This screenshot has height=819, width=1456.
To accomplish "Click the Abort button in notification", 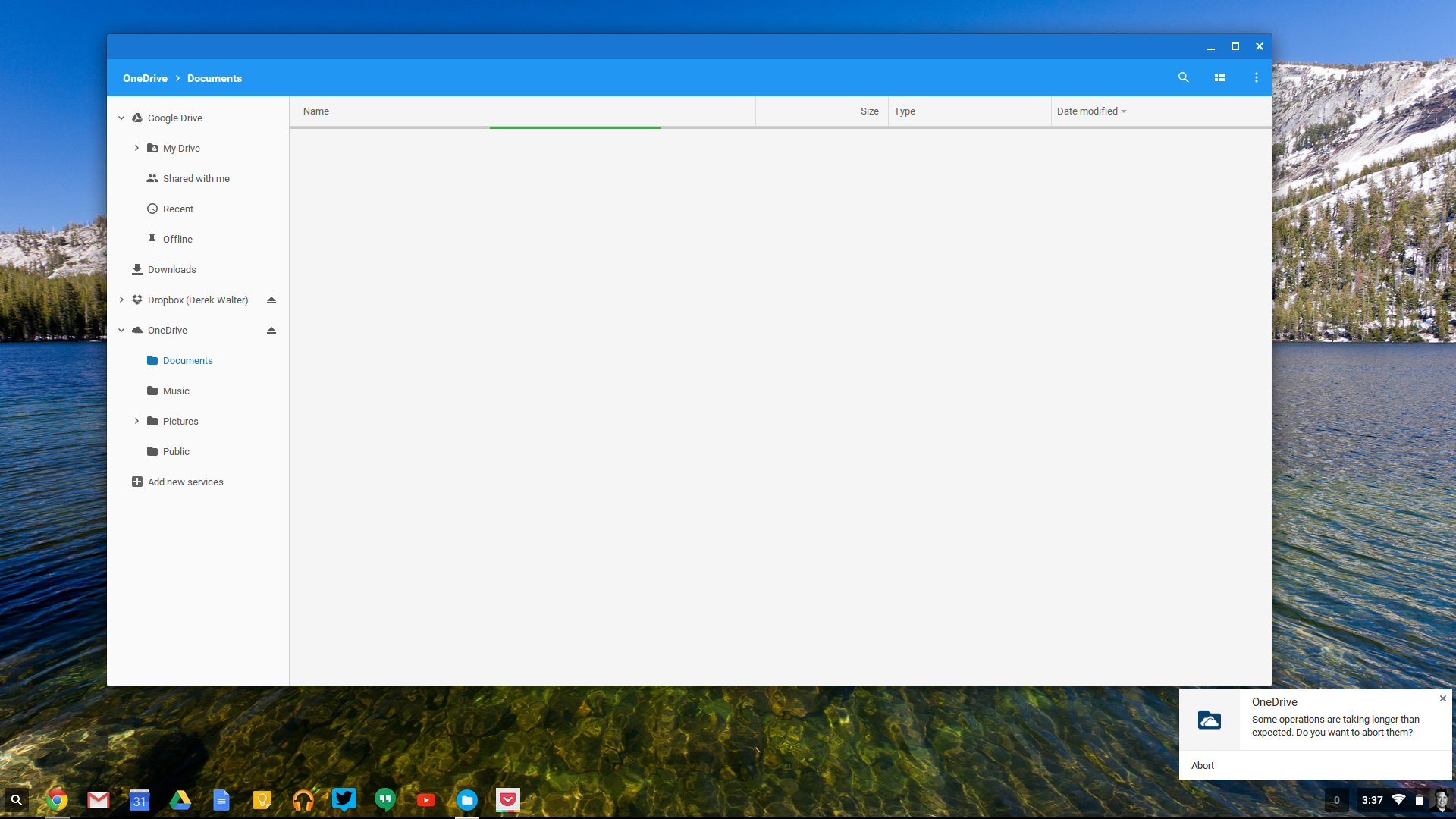I will coord(1202,765).
